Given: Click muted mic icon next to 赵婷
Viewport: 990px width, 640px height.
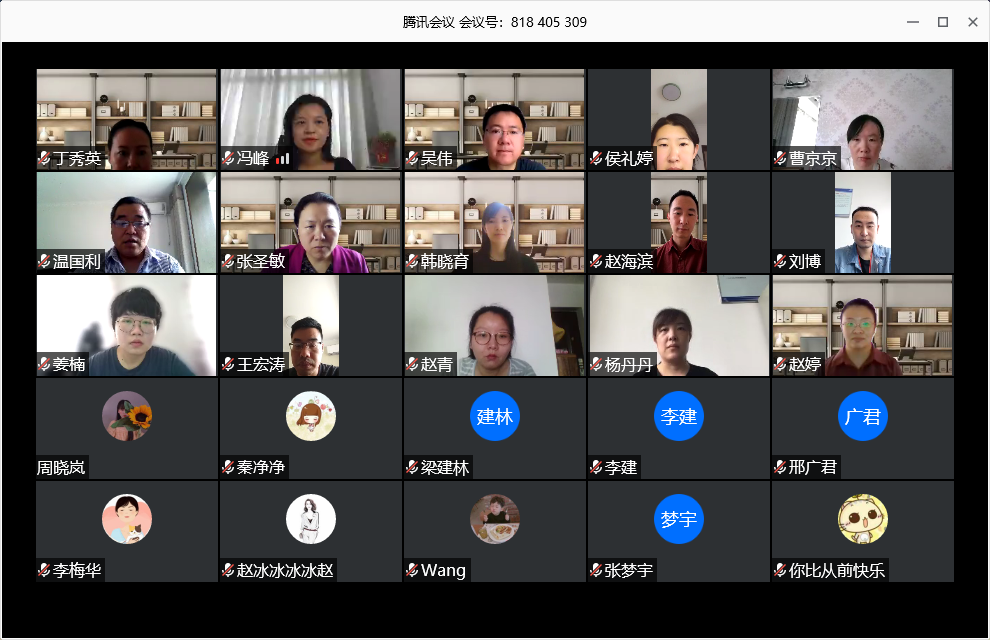Looking at the screenshot, I should [x=780, y=364].
